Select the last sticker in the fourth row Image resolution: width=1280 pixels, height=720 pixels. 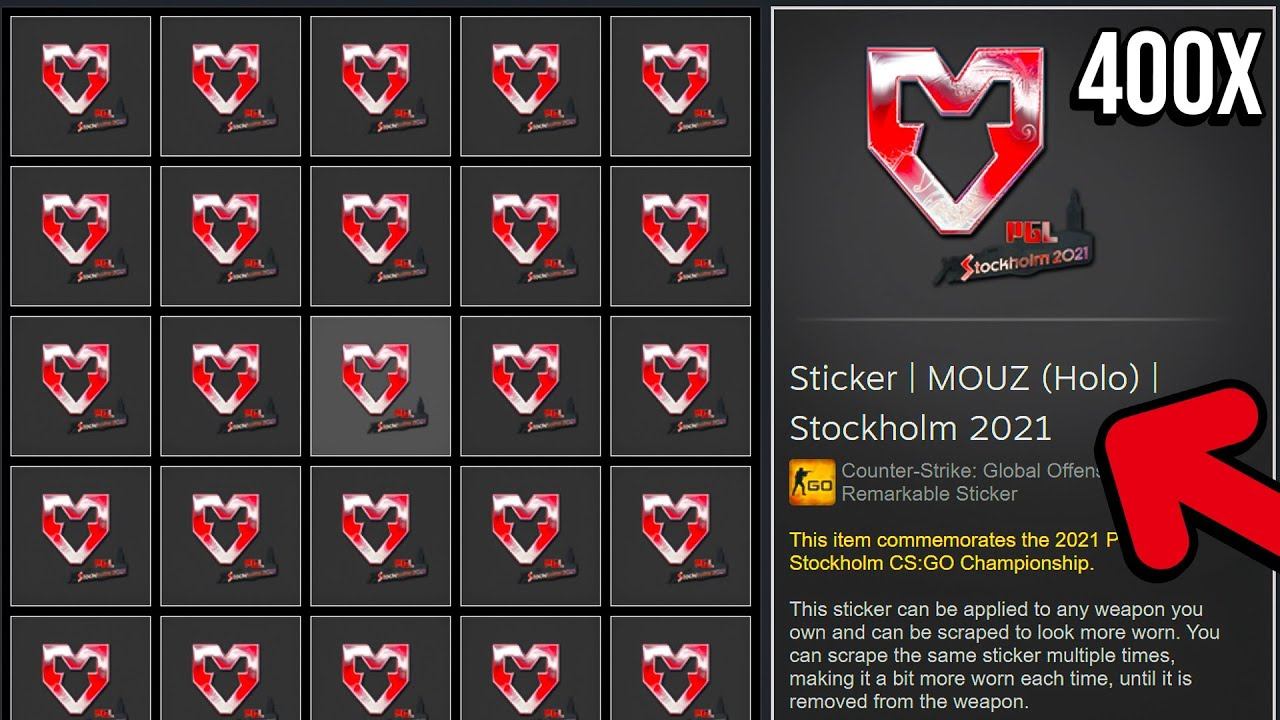point(680,536)
